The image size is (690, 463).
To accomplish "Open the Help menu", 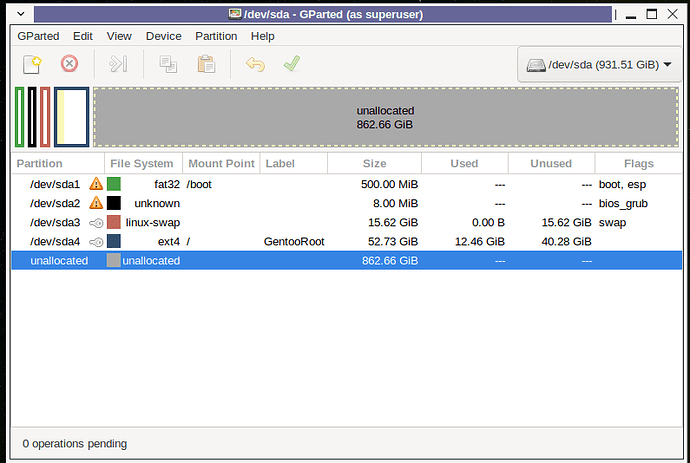I will pyautogui.click(x=263, y=36).
